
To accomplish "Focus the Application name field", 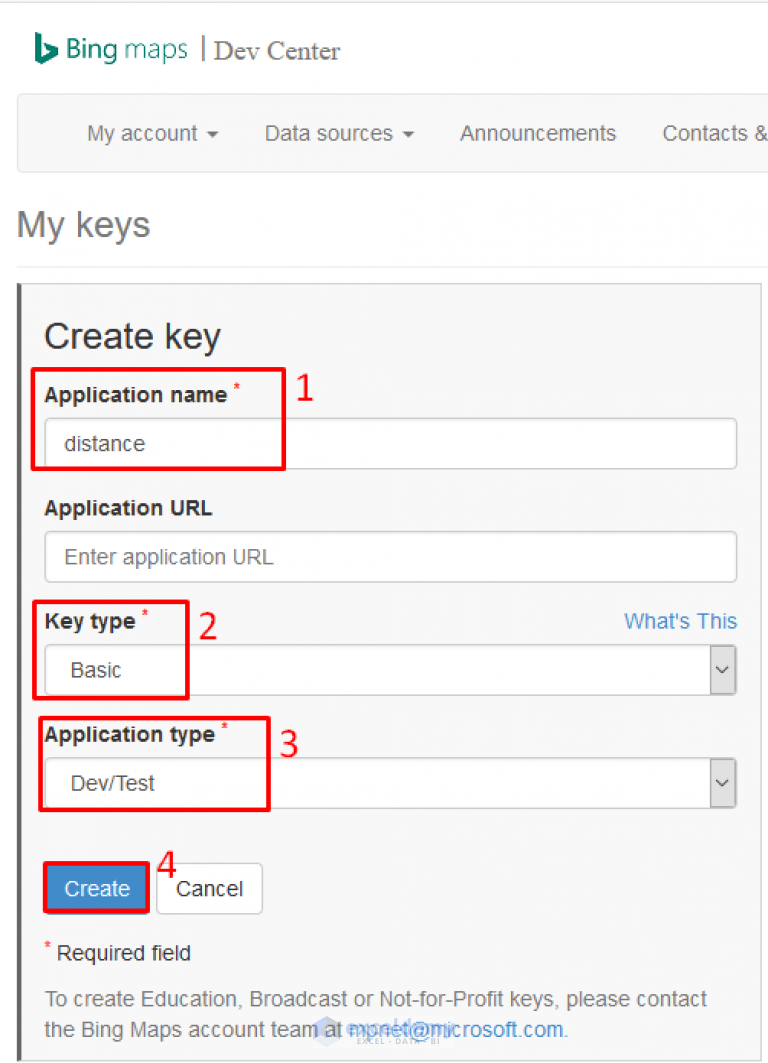I will pos(390,443).
